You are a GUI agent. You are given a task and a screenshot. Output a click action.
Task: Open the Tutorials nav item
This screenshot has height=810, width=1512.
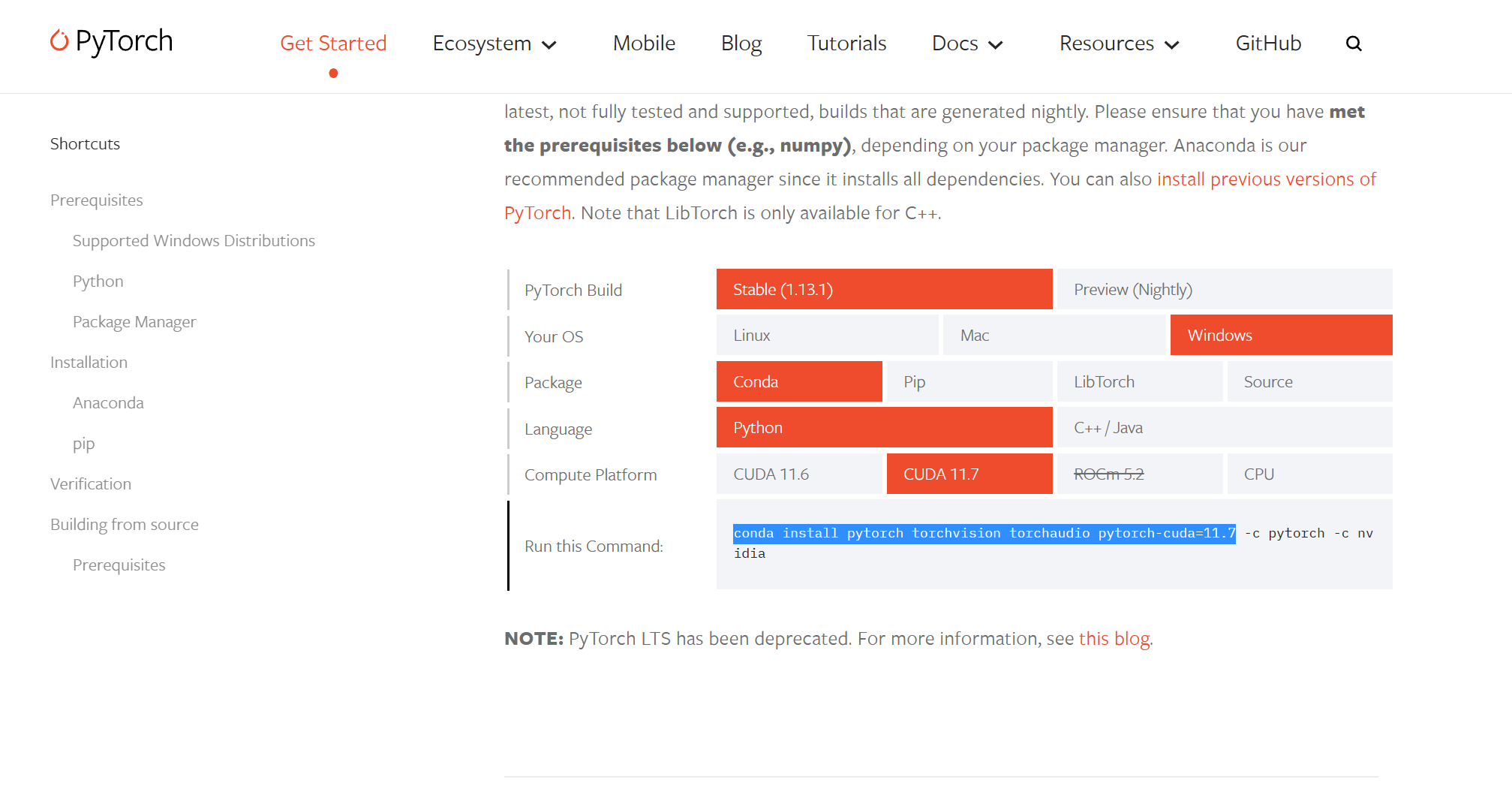(846, 44)
